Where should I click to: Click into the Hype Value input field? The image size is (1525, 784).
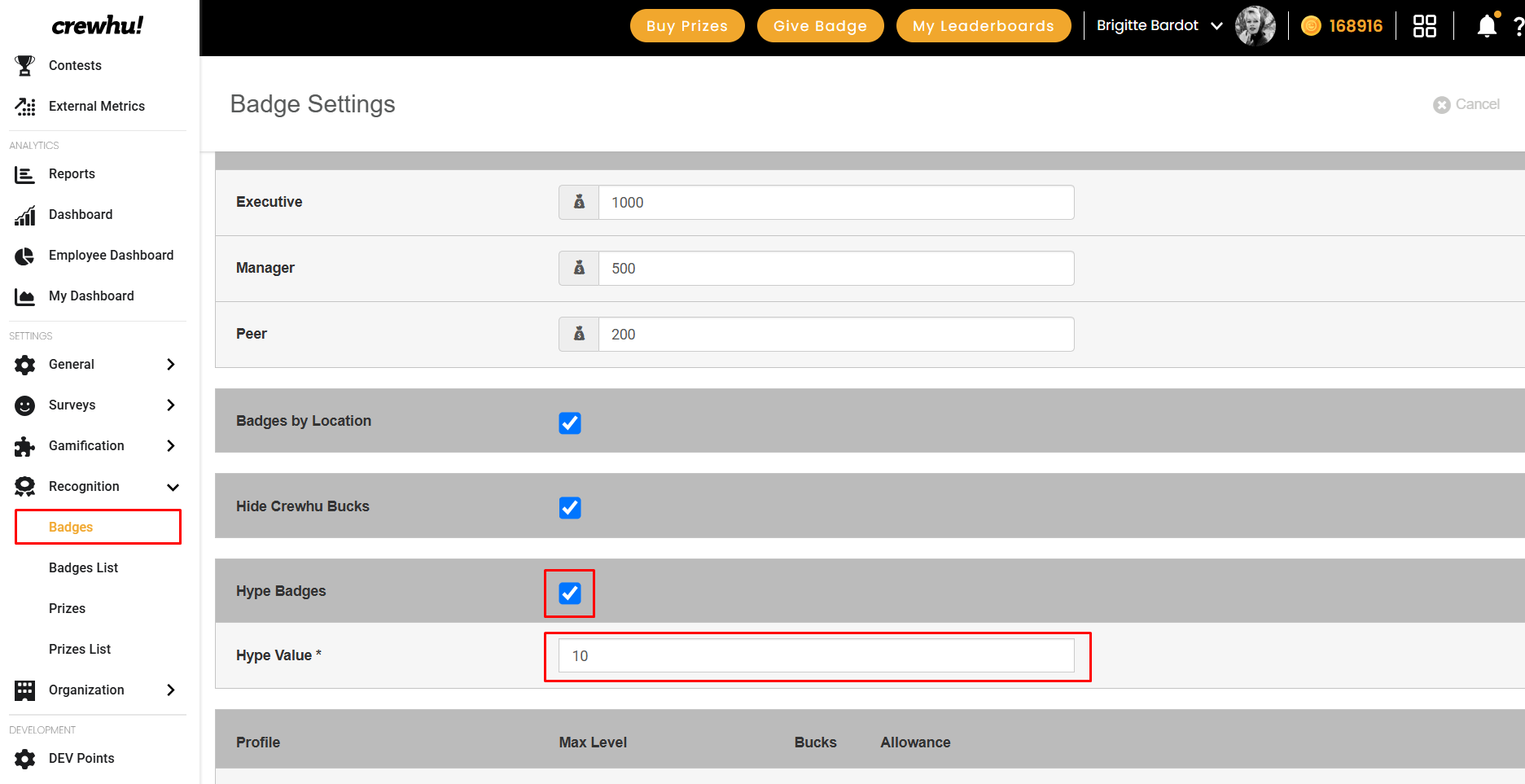tap(816, 656)
